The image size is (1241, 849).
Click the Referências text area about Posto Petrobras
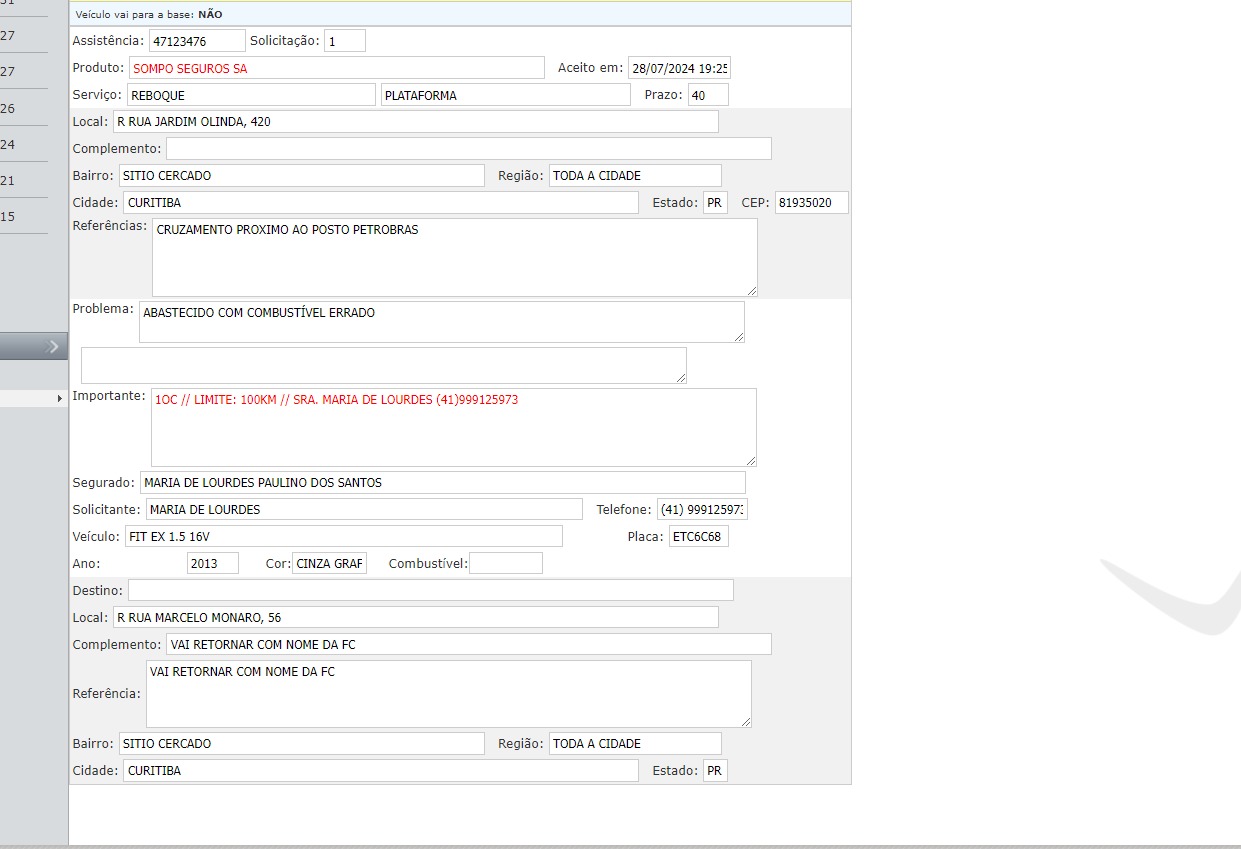(454, 257)
